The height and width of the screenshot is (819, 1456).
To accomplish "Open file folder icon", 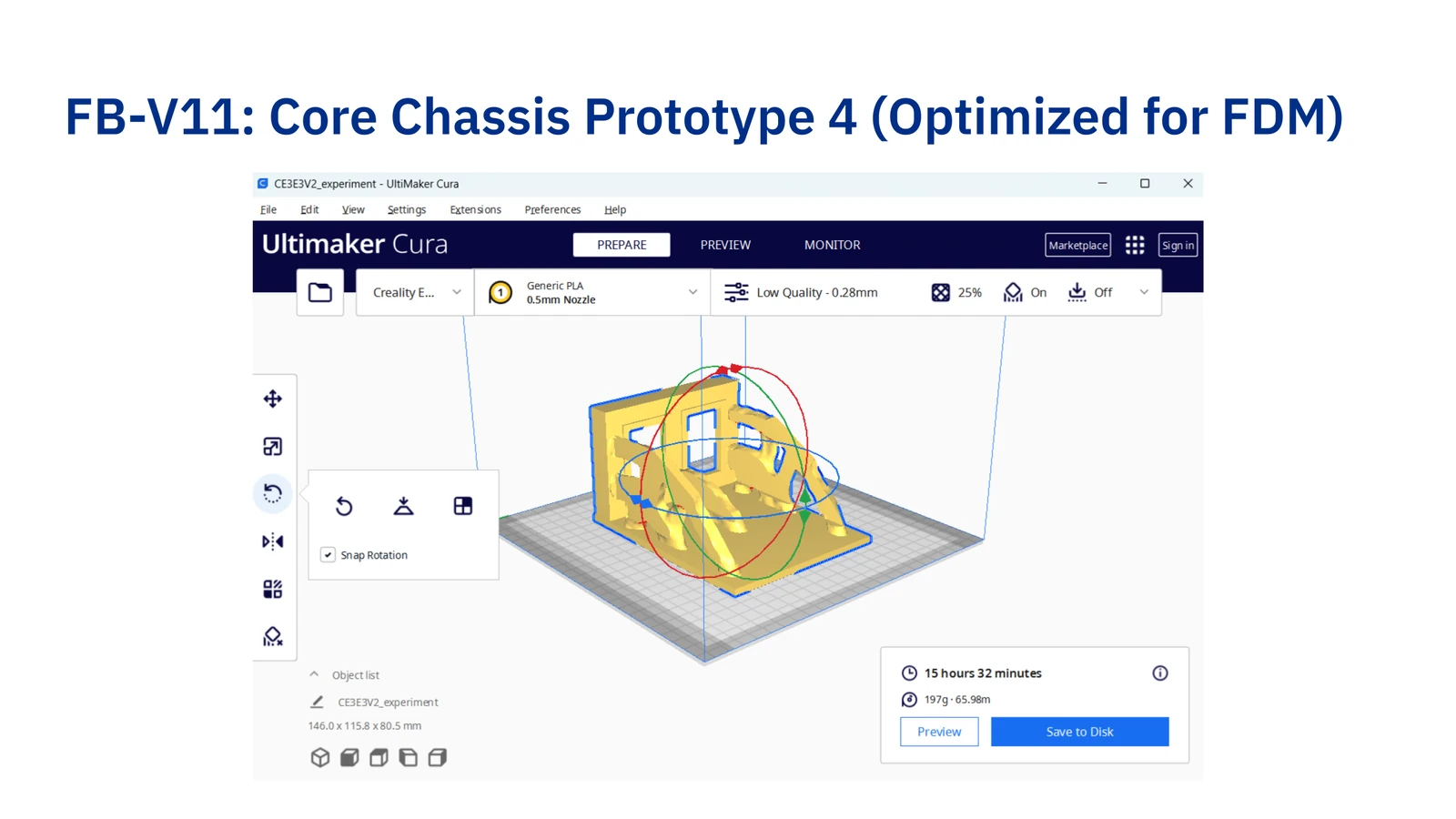I will (x=320, y=292).
